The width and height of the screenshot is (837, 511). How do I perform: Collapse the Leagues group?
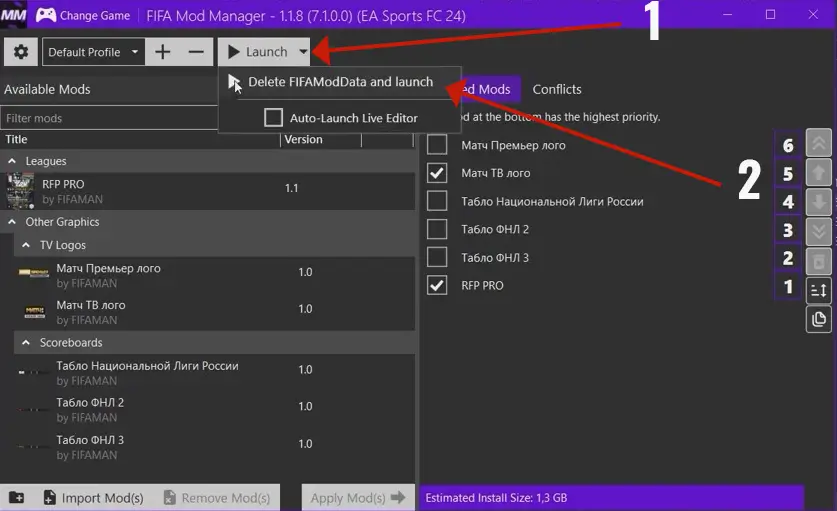12,161
